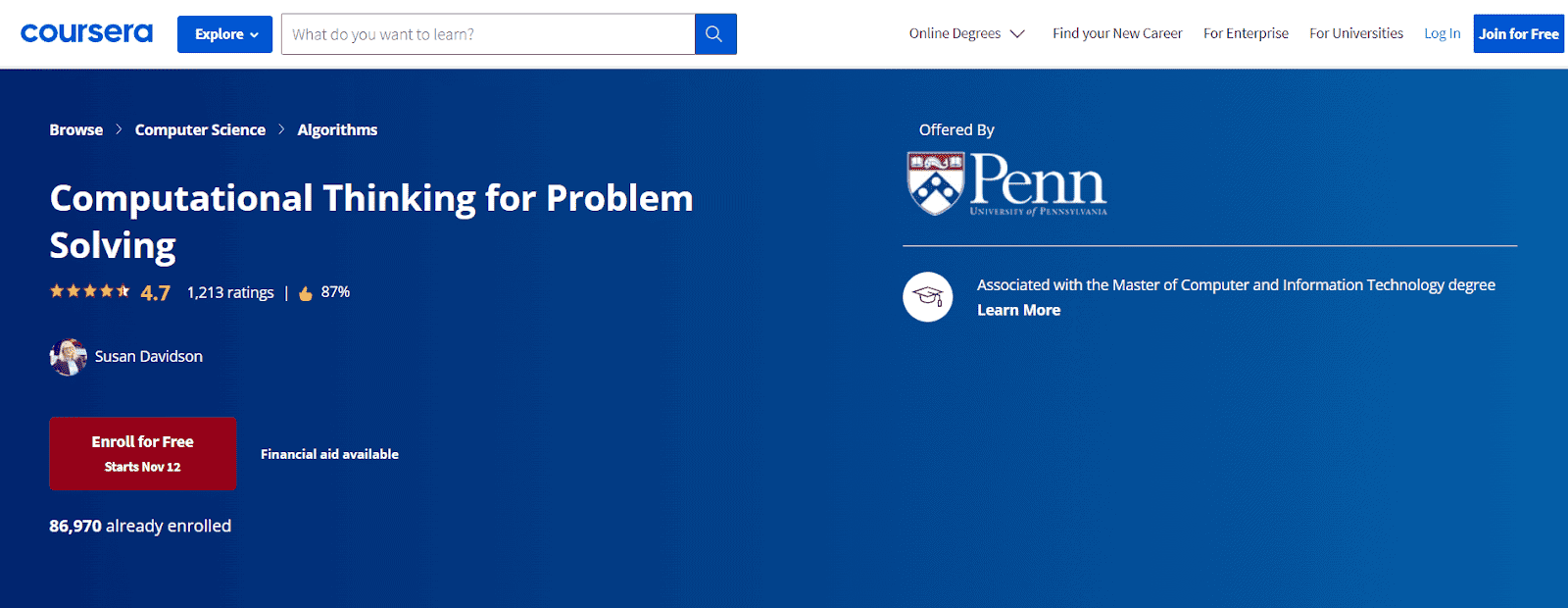
Task: Open the Financial aid available link
Action: coord(329,454)
